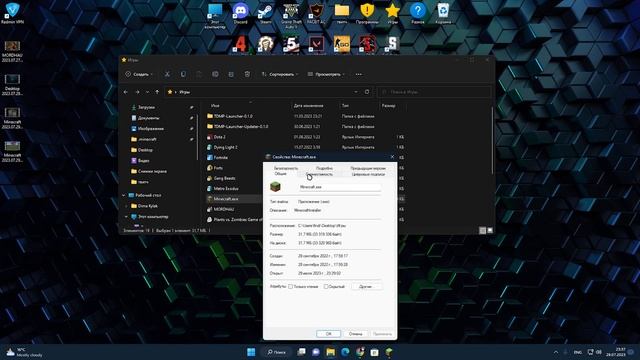The width and height of the screenshot is (640, 360).
Task: Go back using the Explorer back arrow
Action: coord(126,92)
